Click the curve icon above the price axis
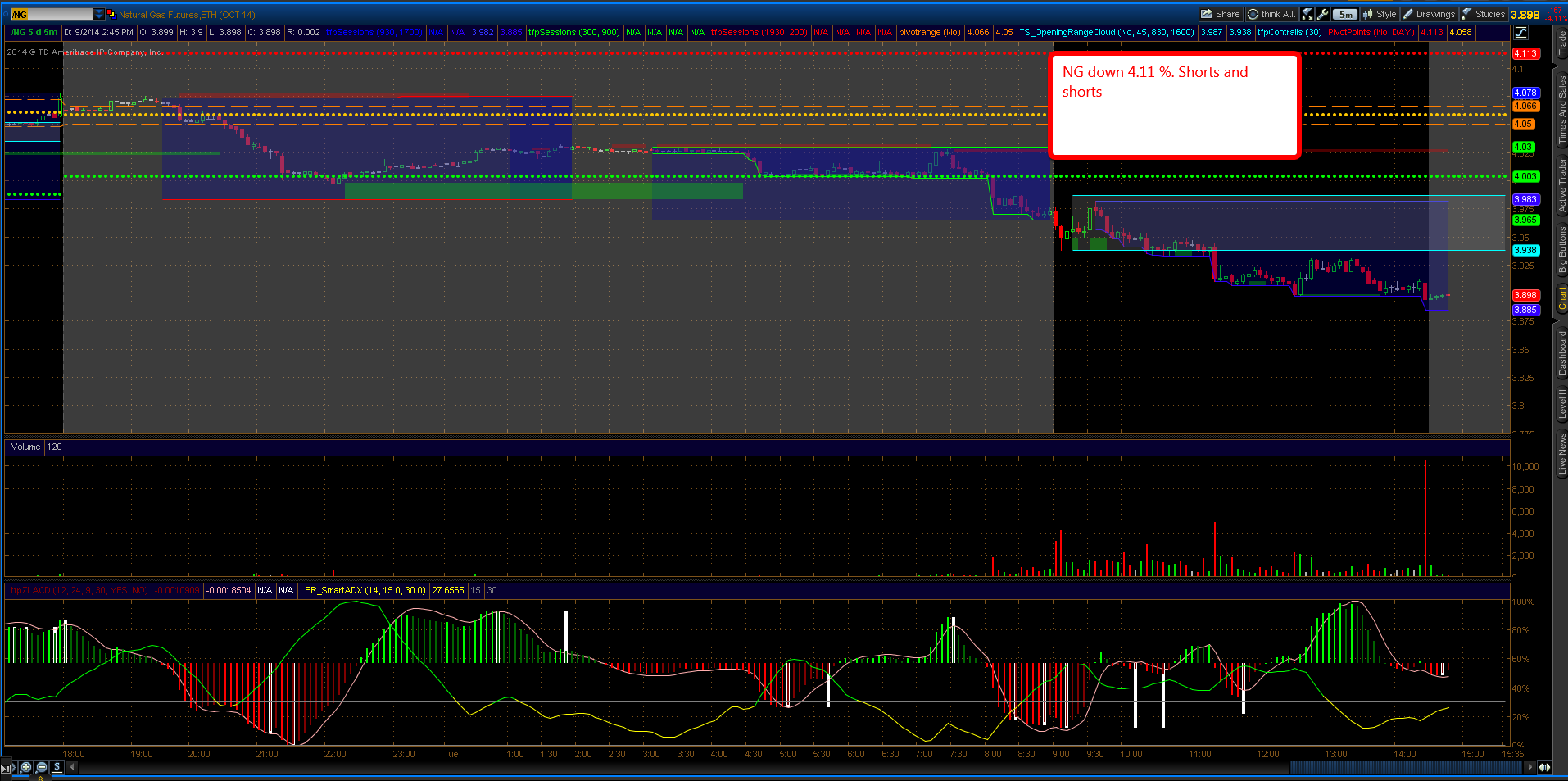This screenshot has height=781, width=1568. tap(1520, 33)
